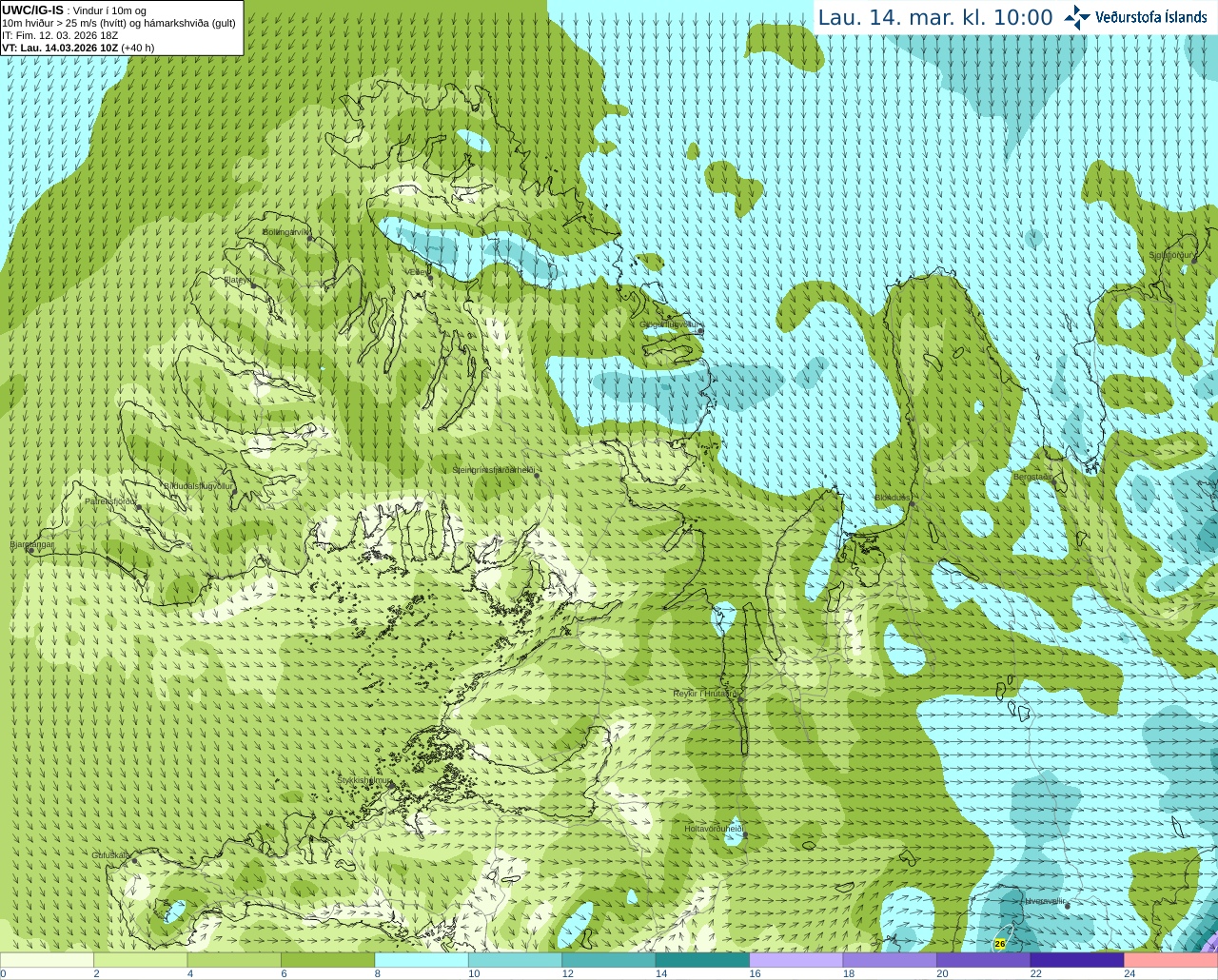Screen dimensions: 1218x980
Task: Click the 18–20 m/s purple legend swatch
Action: 890,960
